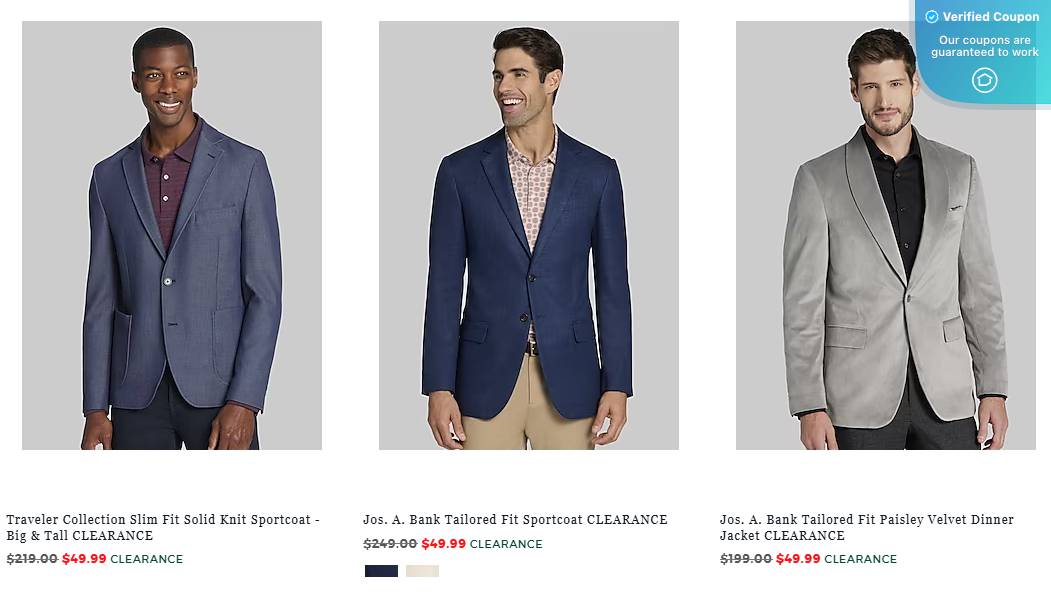Image resolution: width=1051 pixels, height=602 pixels.
Task: Click the circular house icon in coupon banner
Action: pyautogui.click(x=984, y=80)
